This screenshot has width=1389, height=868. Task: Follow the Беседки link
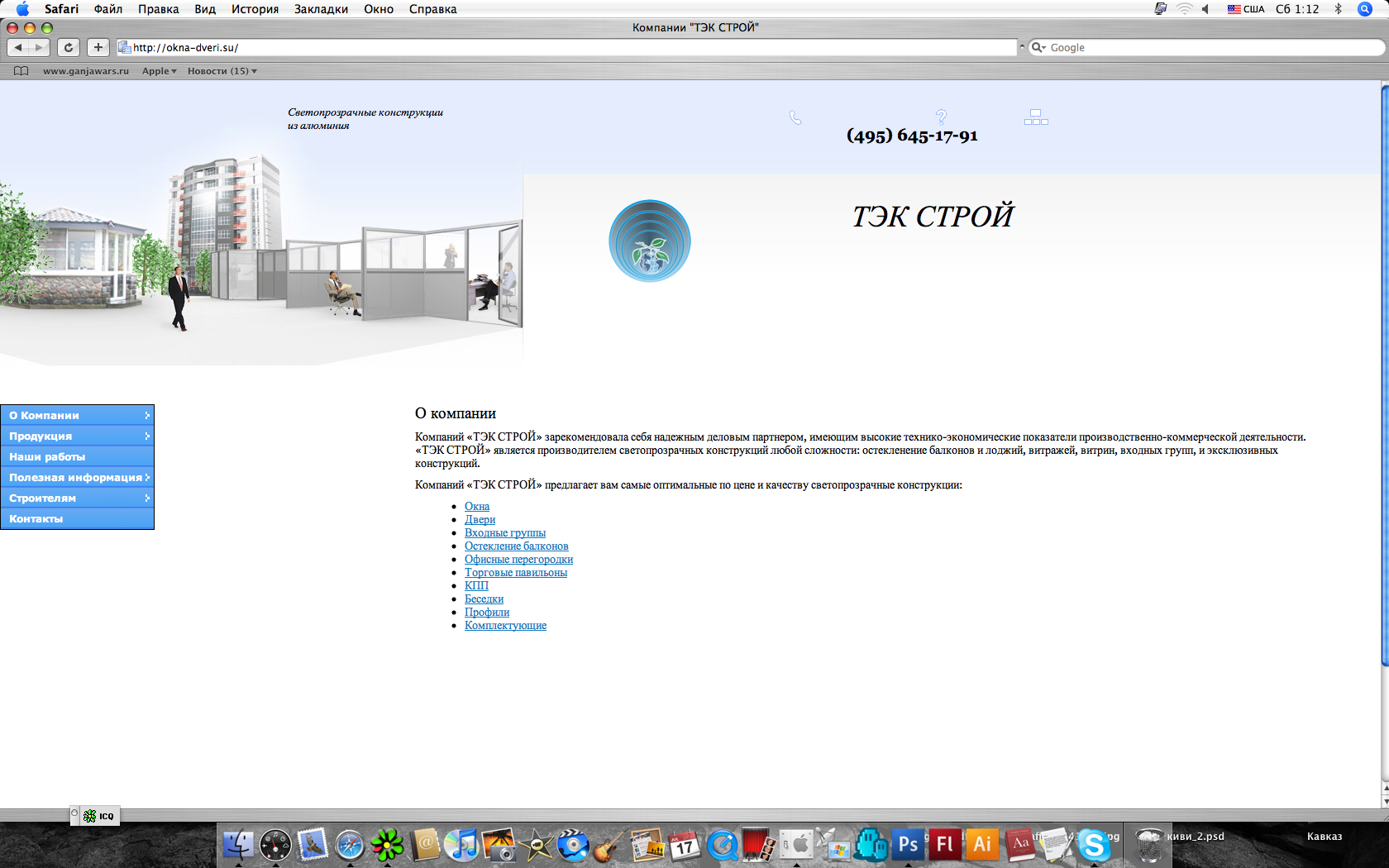[484, 599]
